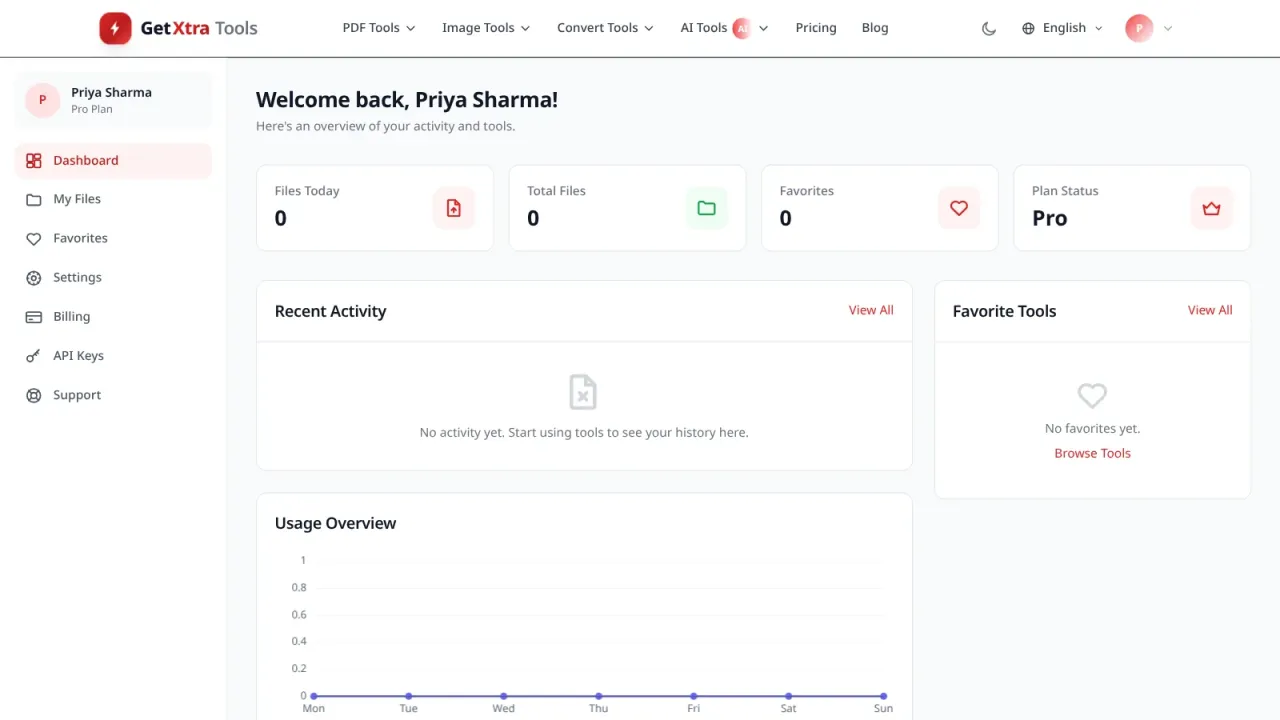Open the English language dropdown

(1063, 28)
